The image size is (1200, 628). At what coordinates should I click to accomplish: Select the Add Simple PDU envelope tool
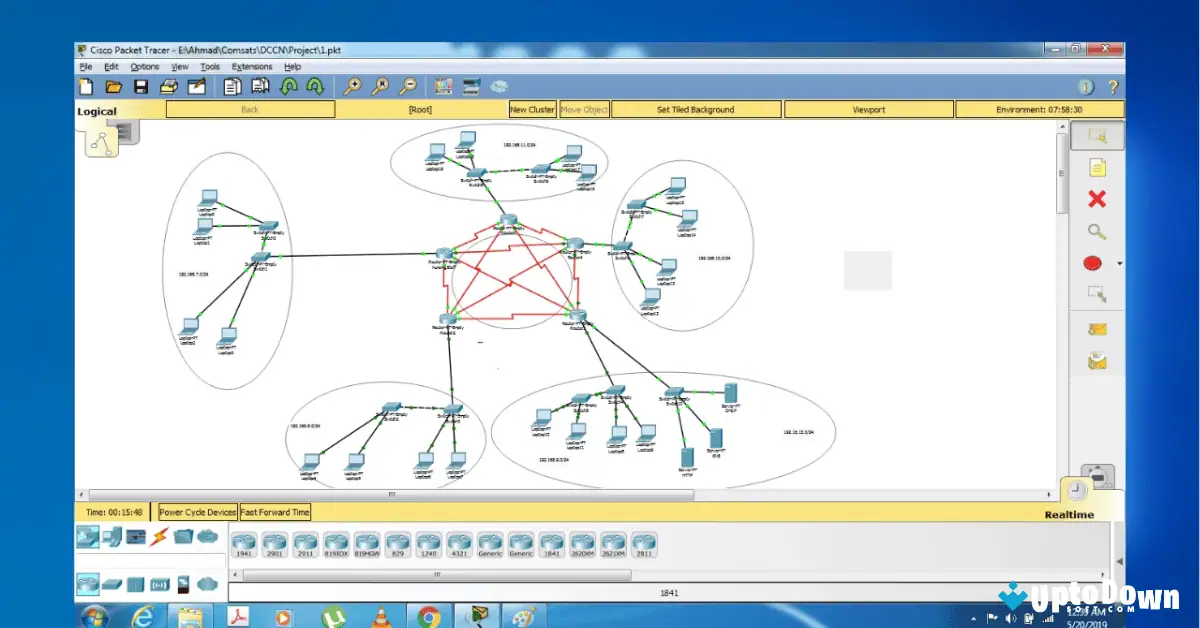pos(1097,329)
